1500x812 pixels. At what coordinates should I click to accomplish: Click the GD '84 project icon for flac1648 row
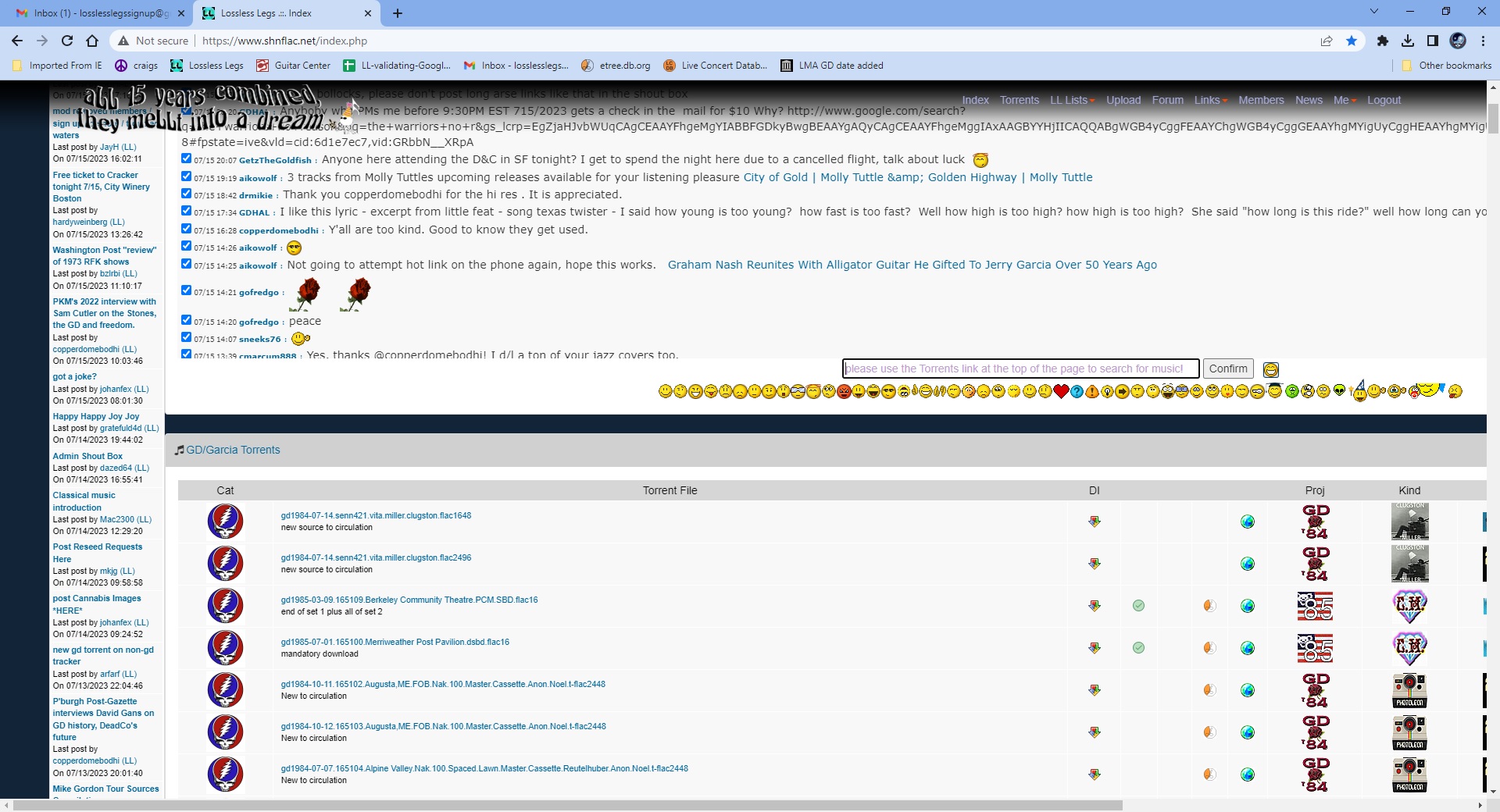[1316, 522]
